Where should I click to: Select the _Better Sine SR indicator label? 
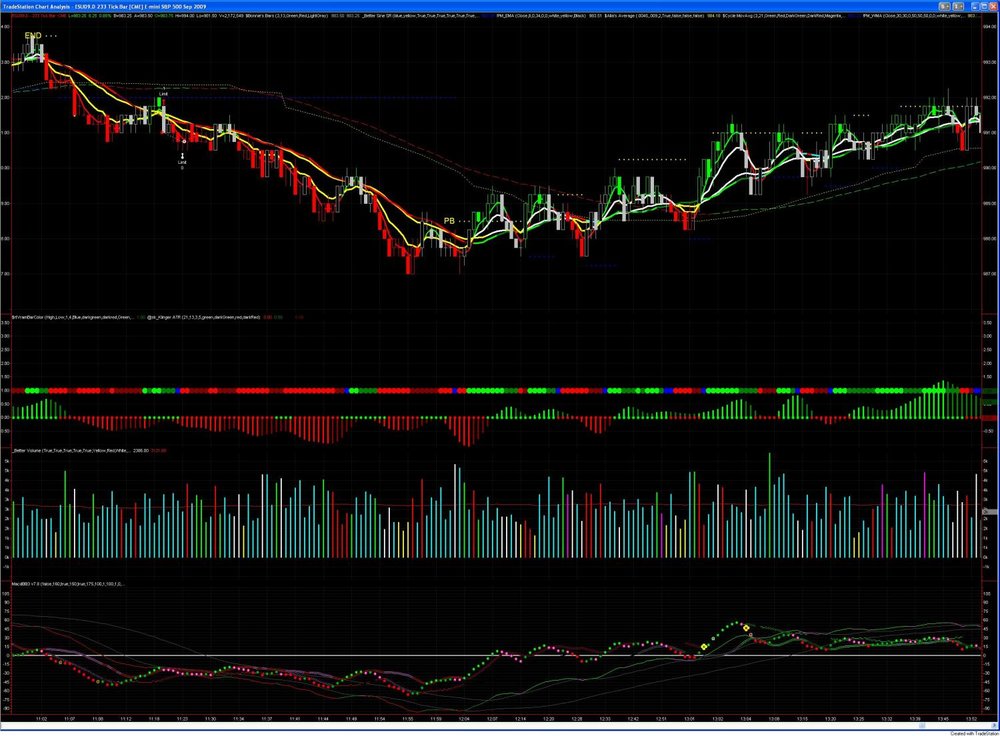tap(421, 15)
